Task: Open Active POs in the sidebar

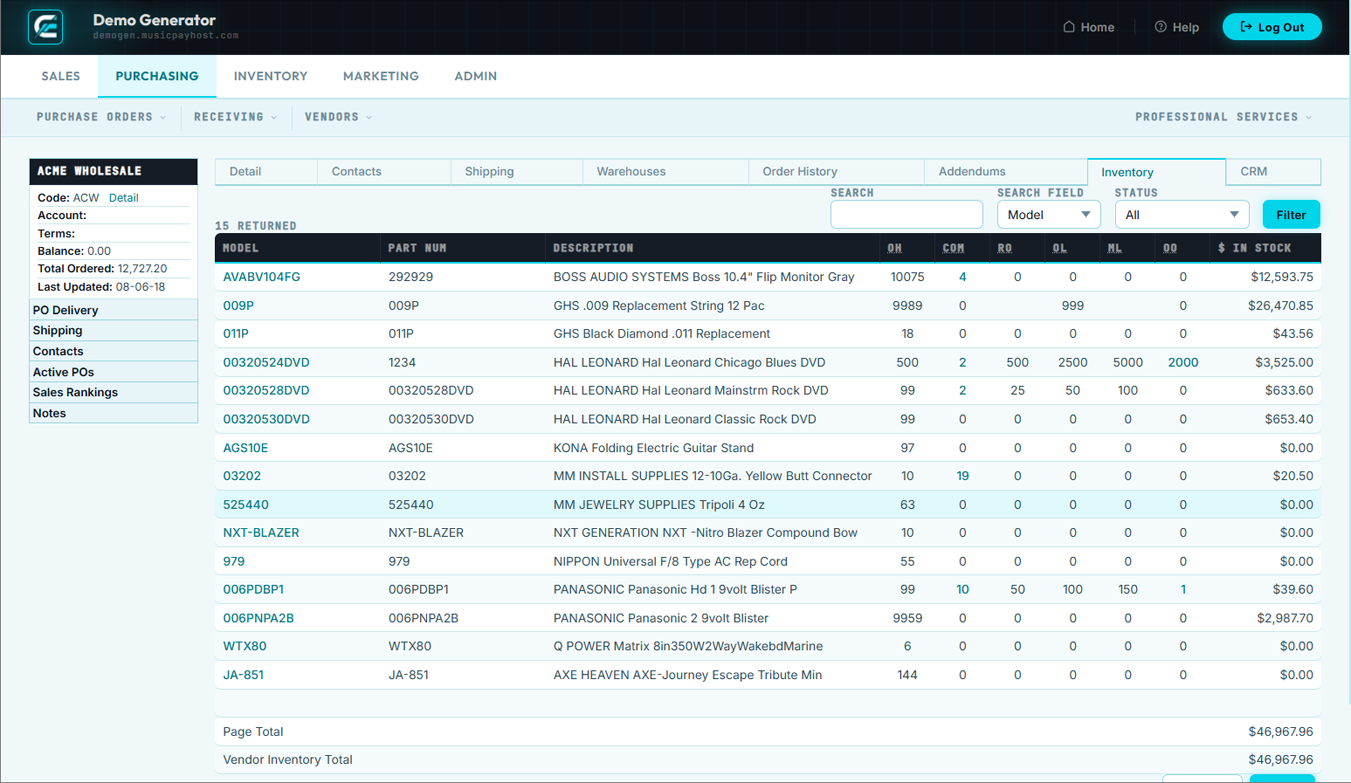Action: coord(114,372)
